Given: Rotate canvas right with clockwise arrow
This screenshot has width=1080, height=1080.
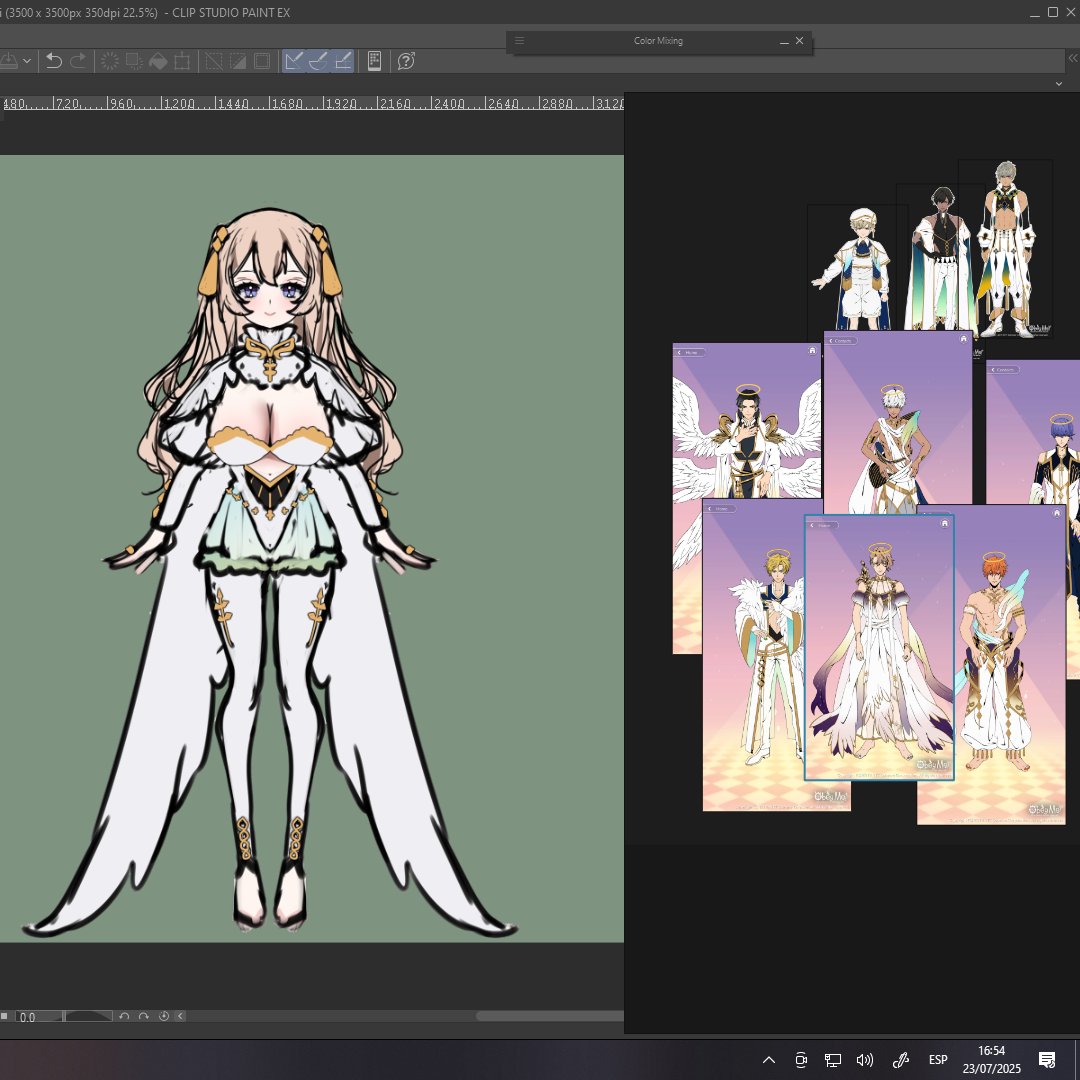Looking at the screenshot, I should click(143, 1017).
